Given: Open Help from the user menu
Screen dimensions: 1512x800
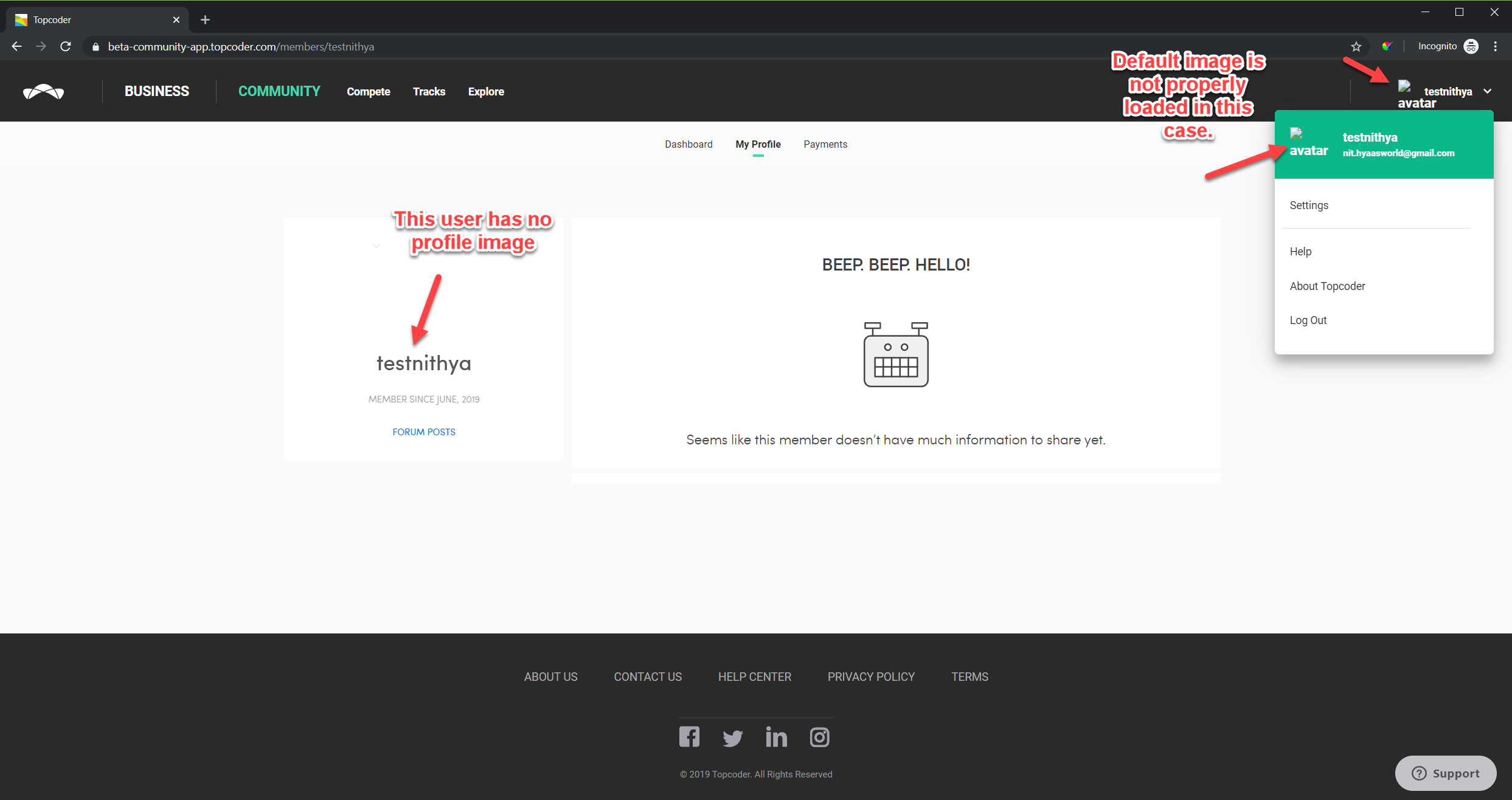Looking at the screenshot, I should click(x=1300, y=252).
